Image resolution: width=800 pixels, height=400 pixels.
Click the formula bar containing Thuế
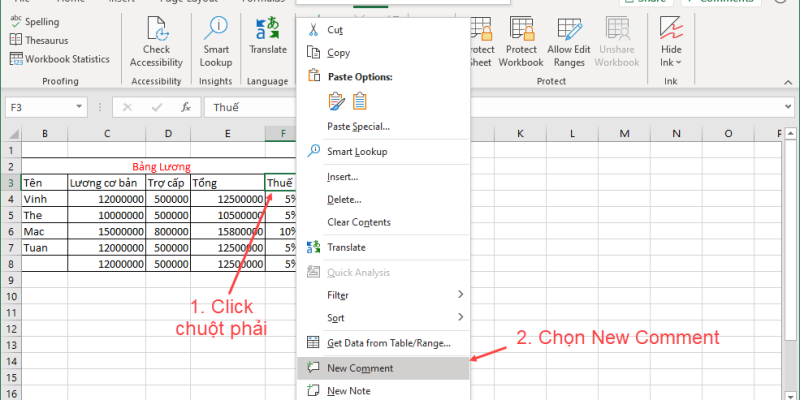[x=250, y=107]
